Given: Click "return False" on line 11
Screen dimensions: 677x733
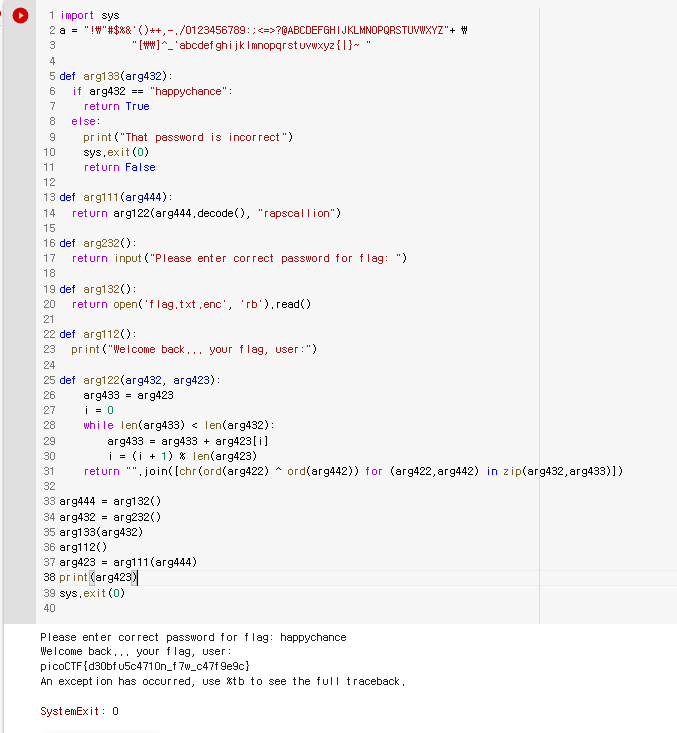Looking at the screenshot, I should click(x=119, y=167).
